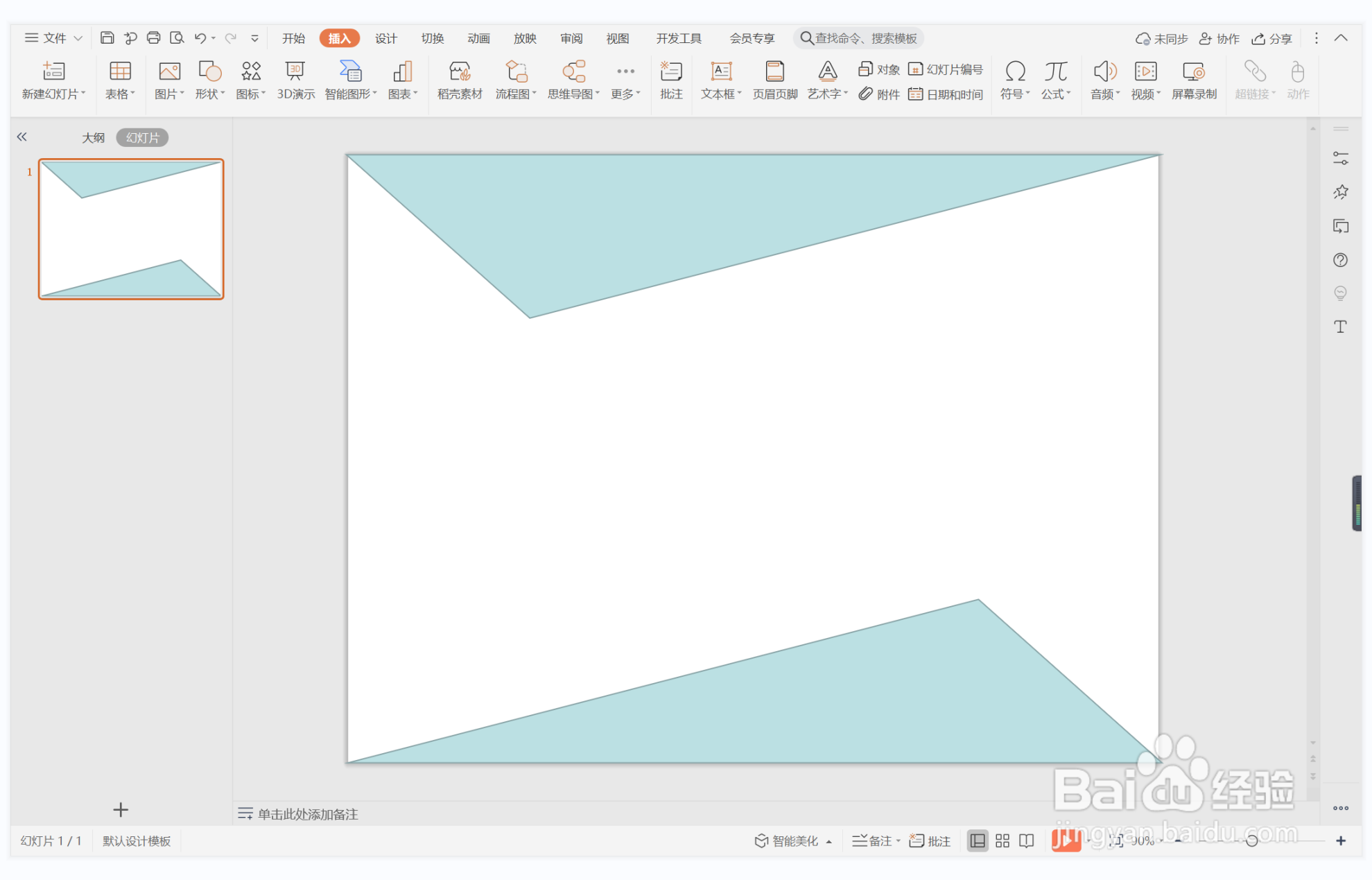Open the 开发工具 developer tab

[x=679, y=38]
